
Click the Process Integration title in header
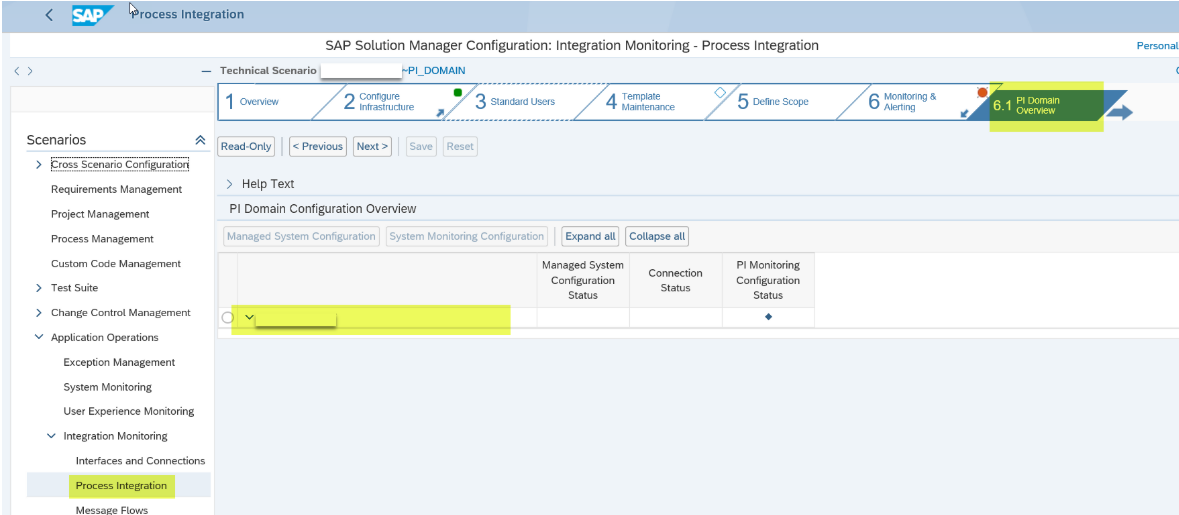click(187, 14)
